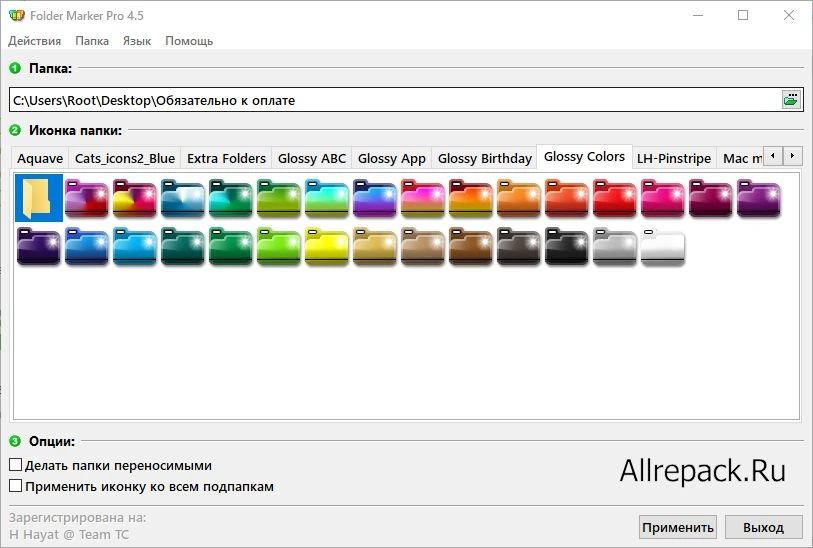Image resolution: width=813 pixels, height=548 pixels.
Task: Open the Помощь menu
Action: 189,41
